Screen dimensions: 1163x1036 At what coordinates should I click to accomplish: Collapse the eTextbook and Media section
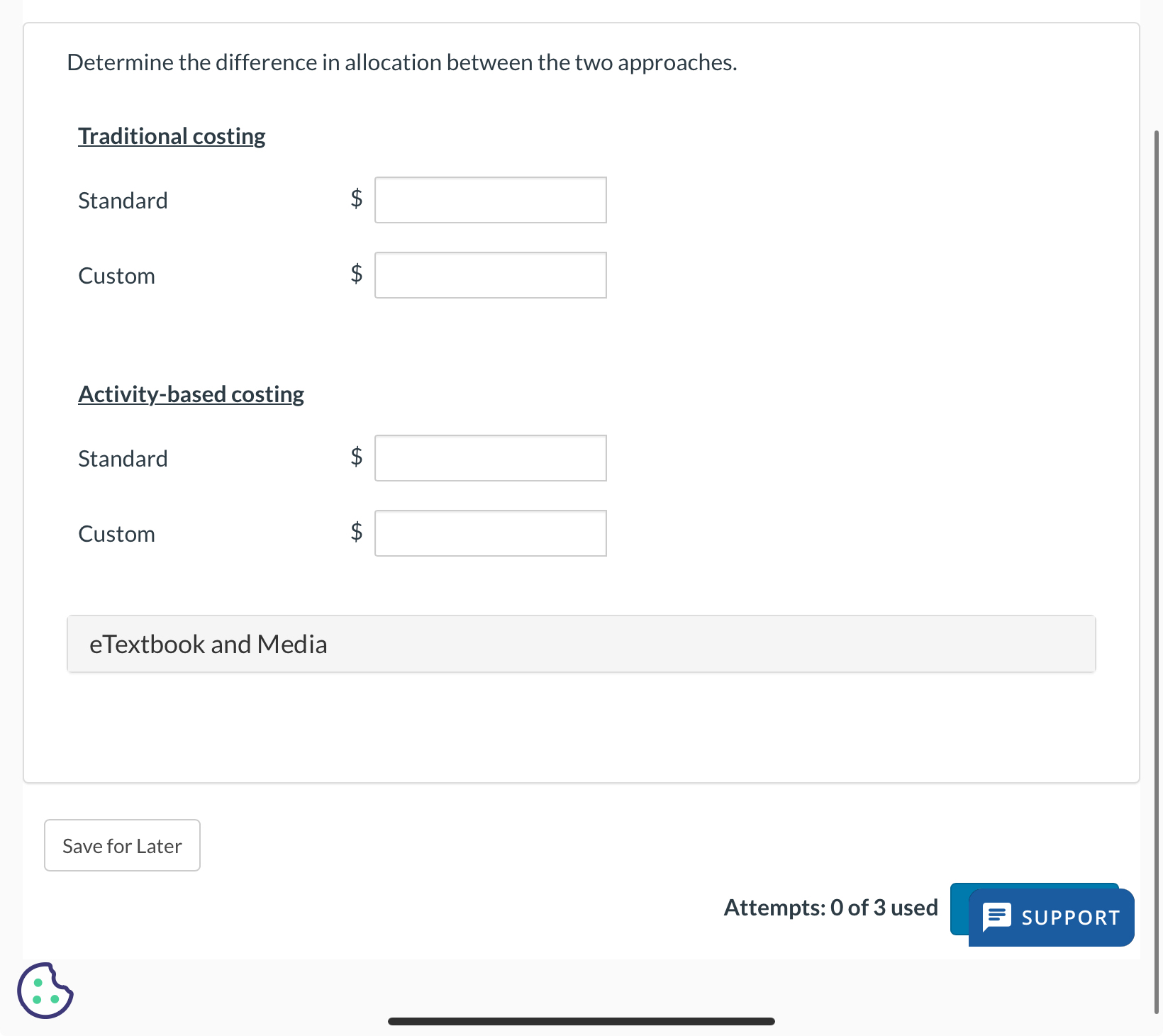click(x=208, y=644)
